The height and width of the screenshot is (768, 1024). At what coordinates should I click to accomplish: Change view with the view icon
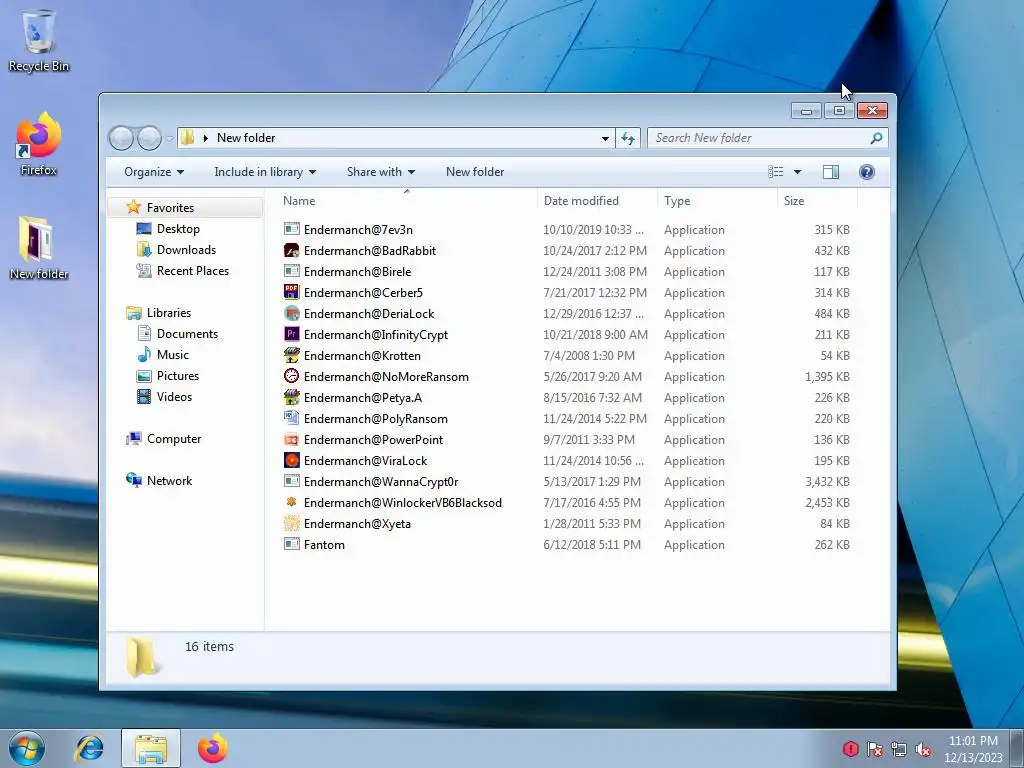776,172
